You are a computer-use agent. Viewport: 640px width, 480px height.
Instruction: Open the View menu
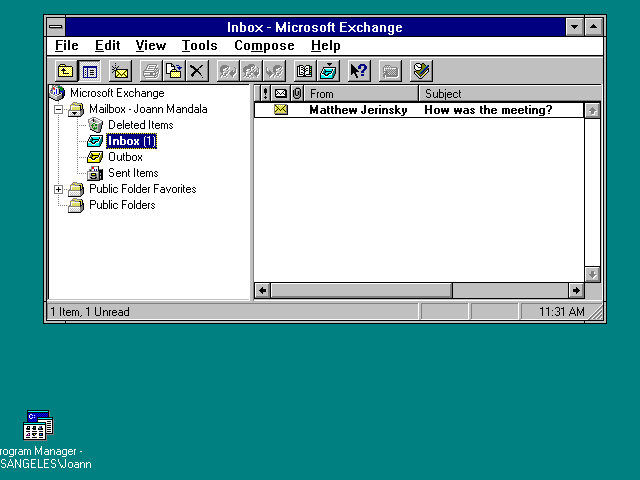coord(151,45)
